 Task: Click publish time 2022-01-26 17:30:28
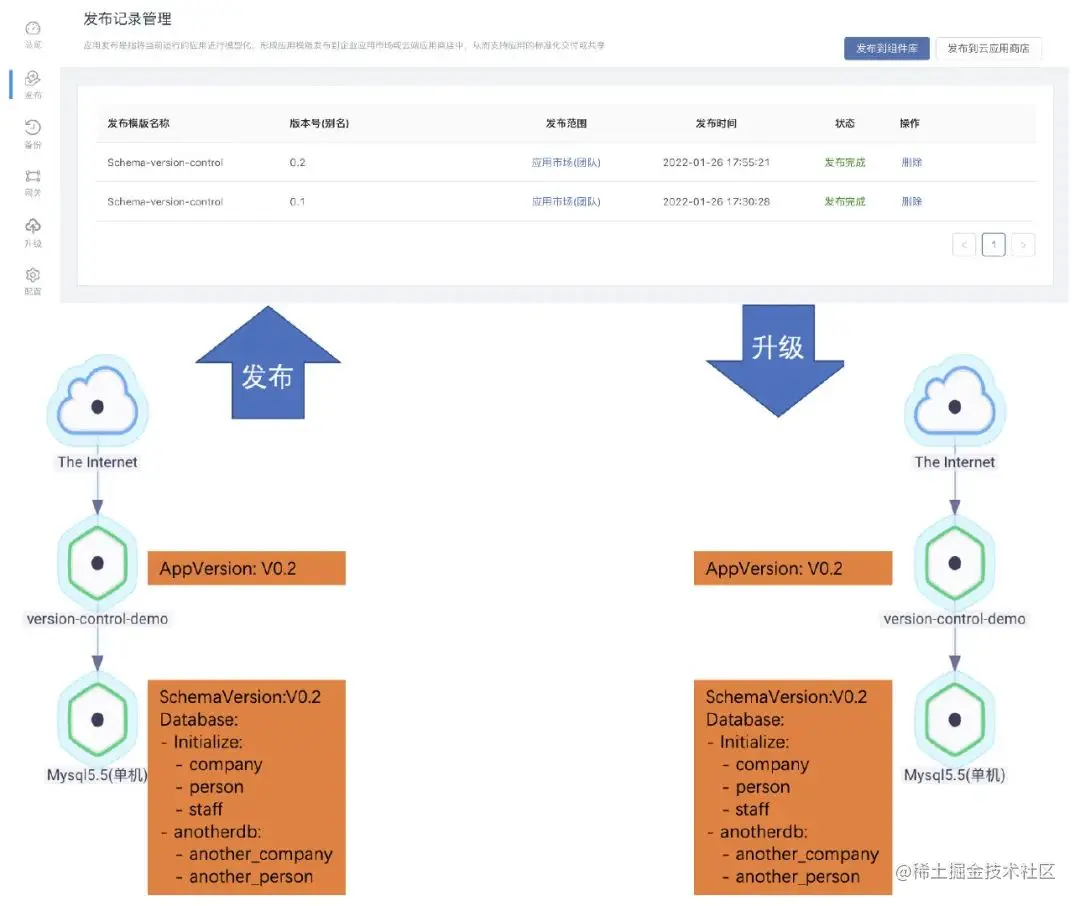tap(716, 202)
